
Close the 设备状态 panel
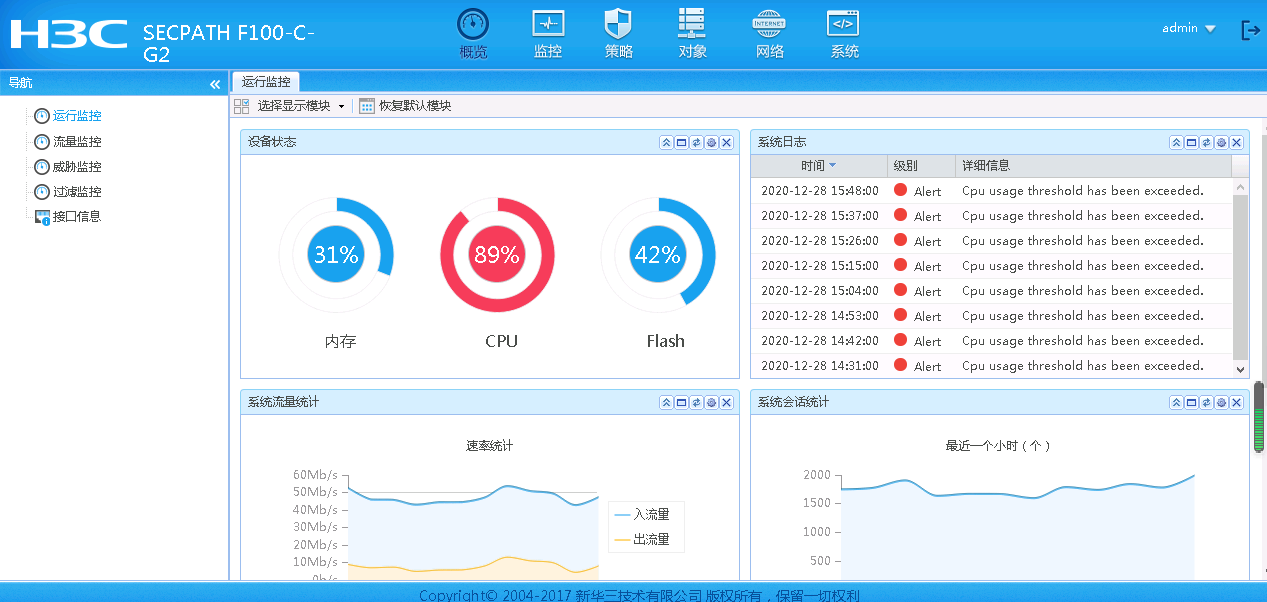coord(727,143)
